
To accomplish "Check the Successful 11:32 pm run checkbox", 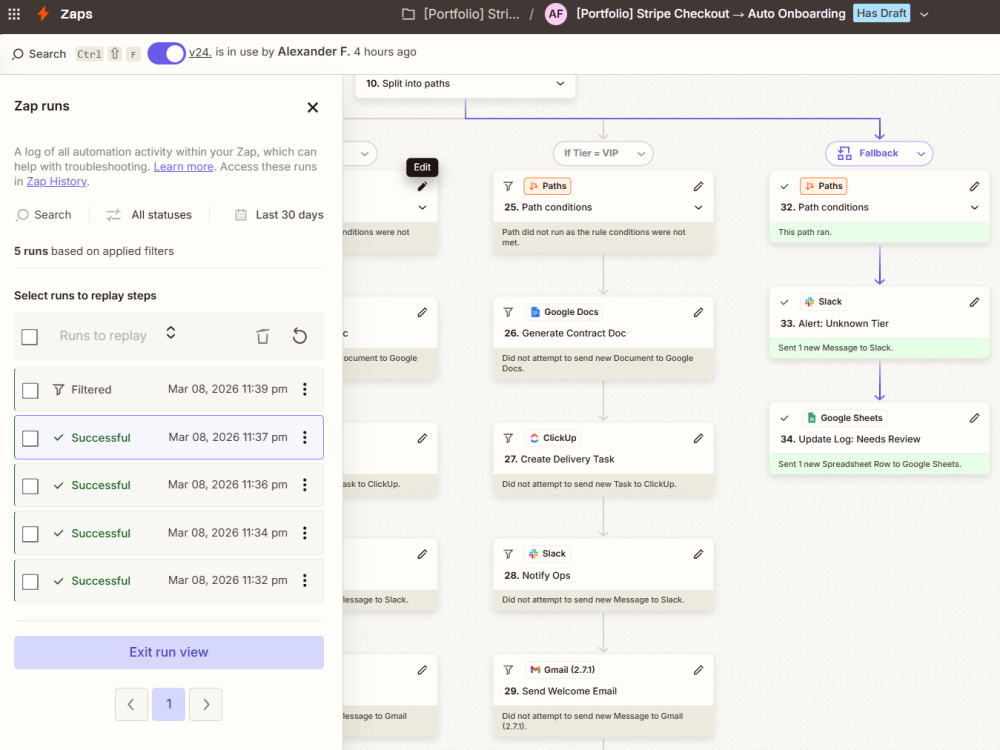I will (x=30, y=582).
